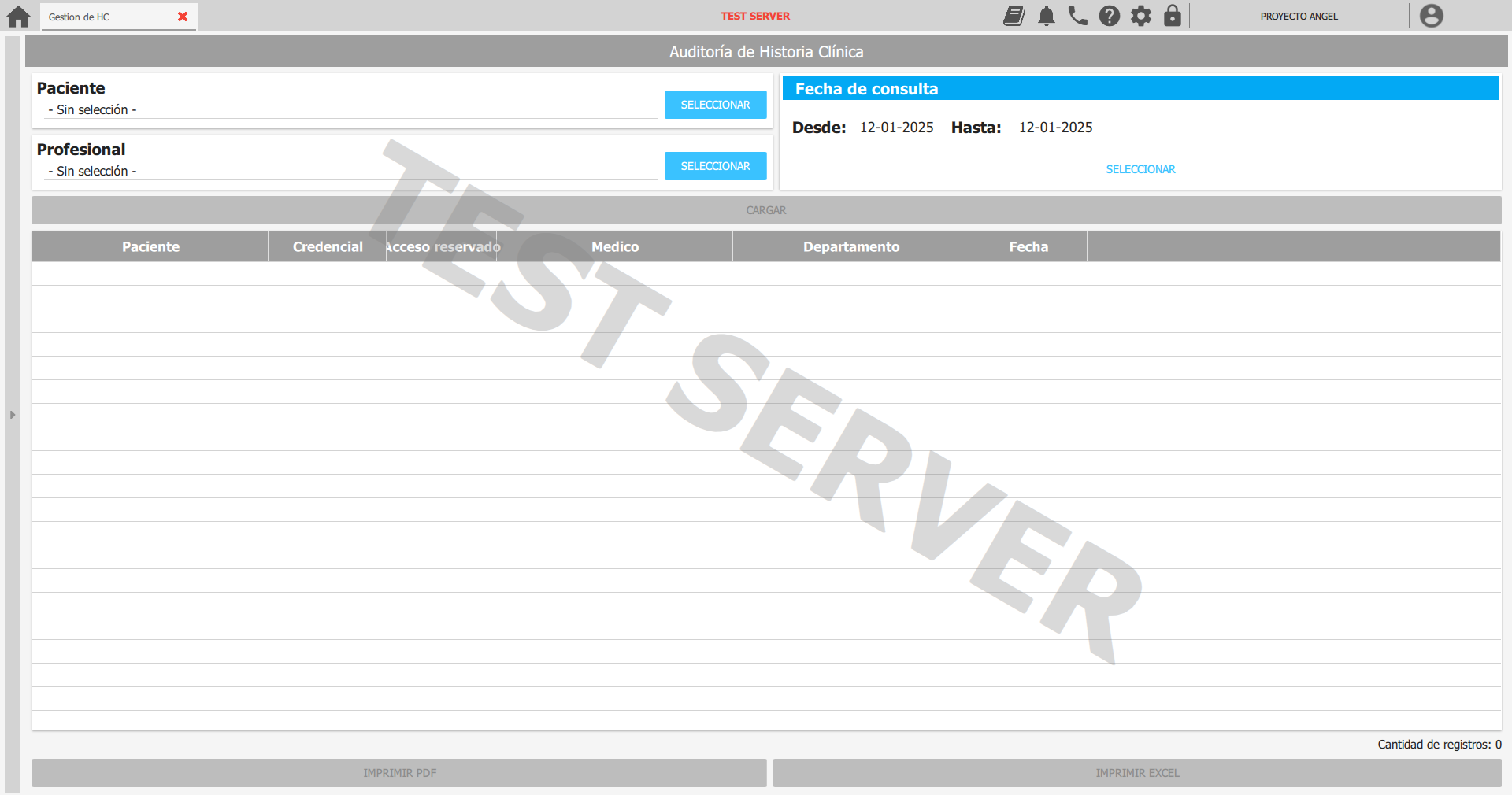Image resolution: width=1512 pixels, height=795 pixels.
Task: Open the notifications bell
Action: (1046, 16)
